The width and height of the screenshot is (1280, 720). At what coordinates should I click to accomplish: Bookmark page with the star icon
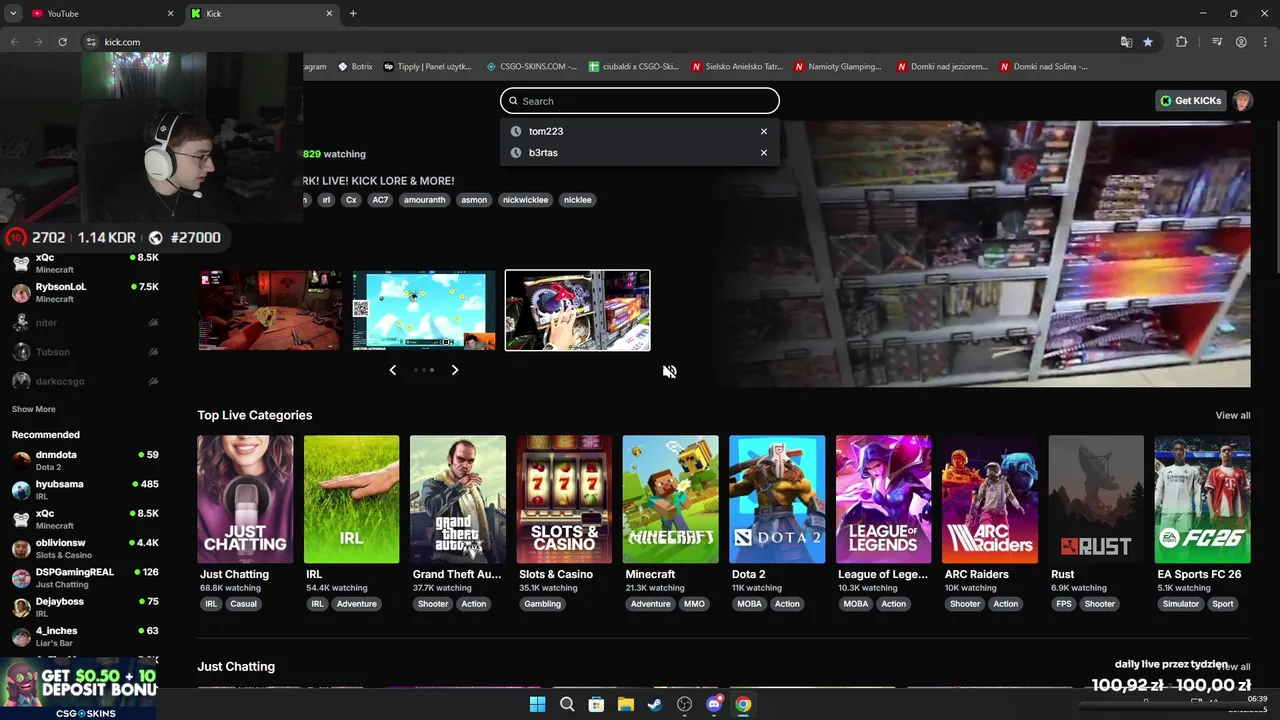point(1148,42)
